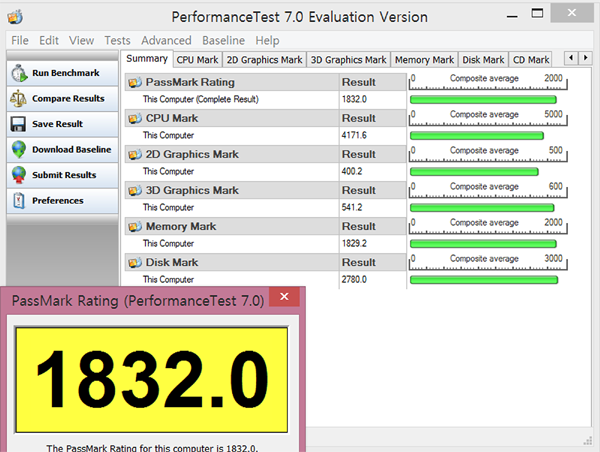The width and height of the screenshot is (600, 452).
Task: Click the Submit Results button label
Action: [64, 175]
